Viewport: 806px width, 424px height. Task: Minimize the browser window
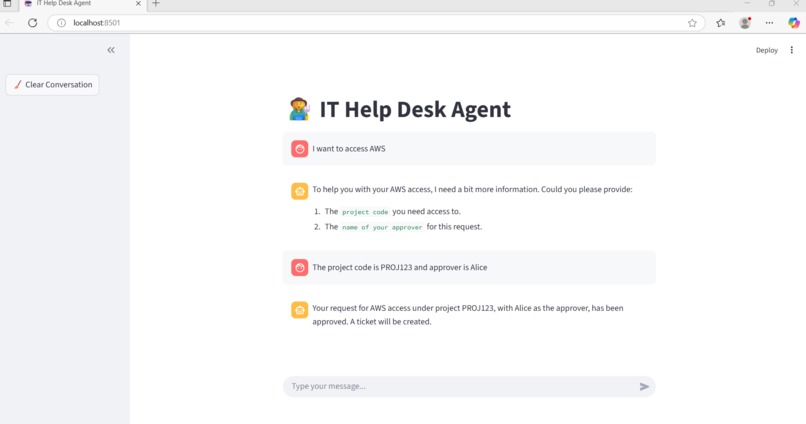747,4
